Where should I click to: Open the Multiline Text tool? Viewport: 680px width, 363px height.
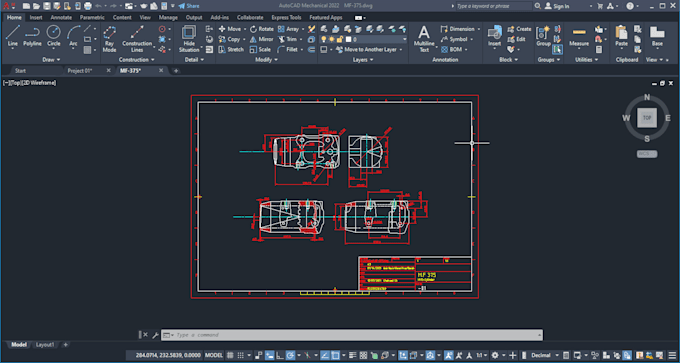[x=424, y=38]
